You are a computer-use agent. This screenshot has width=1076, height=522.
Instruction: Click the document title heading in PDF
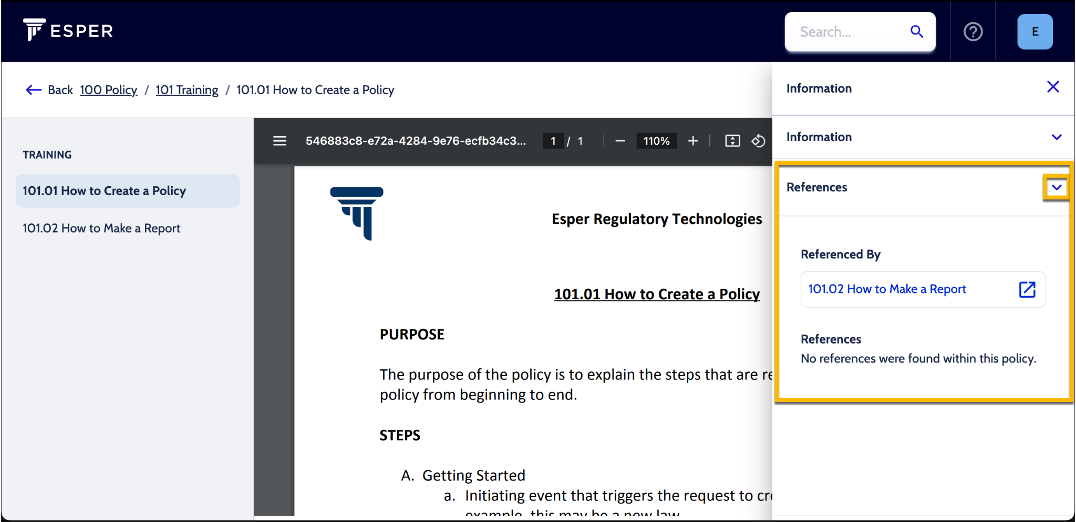(657, 294)
